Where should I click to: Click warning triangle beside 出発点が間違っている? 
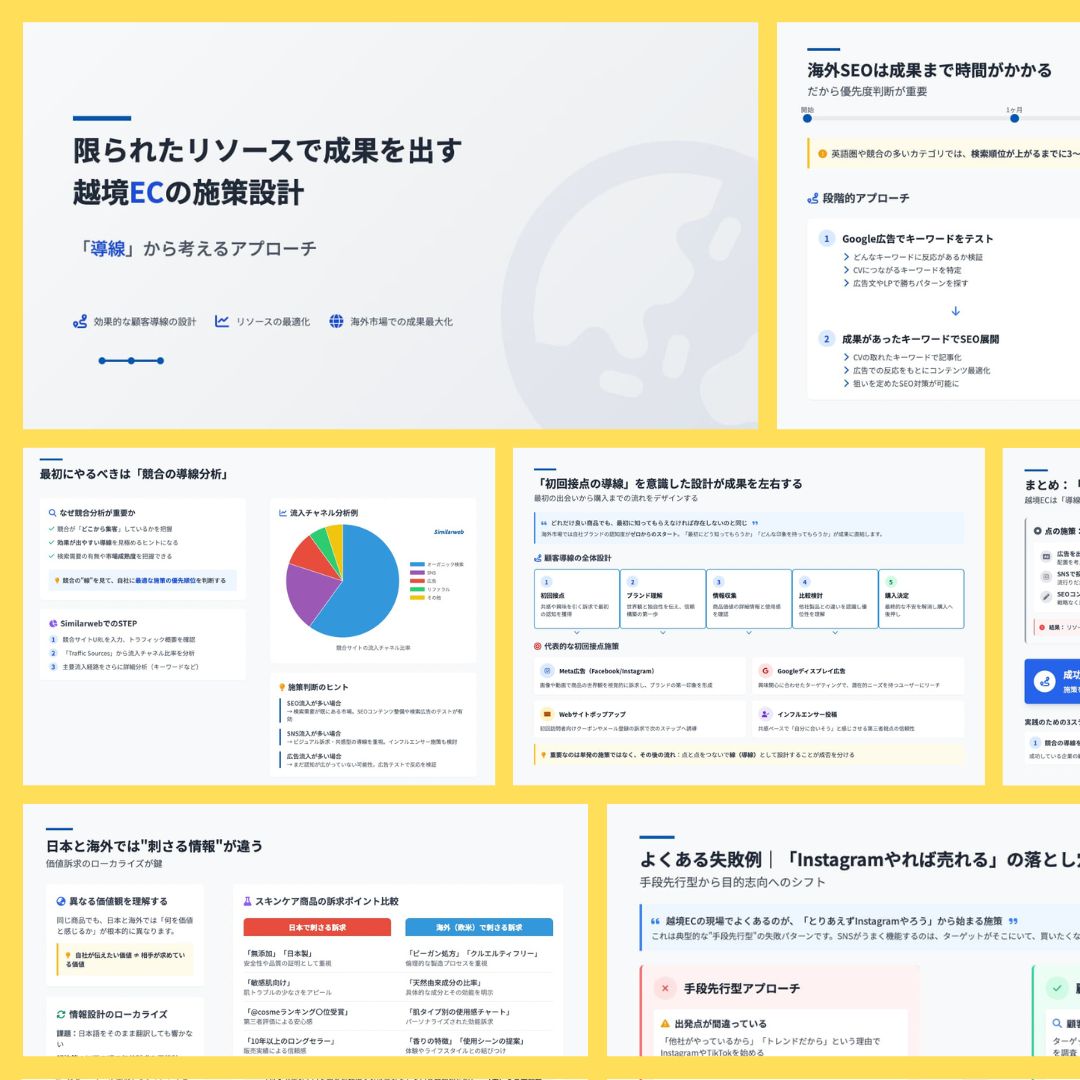pos(665,1024)
